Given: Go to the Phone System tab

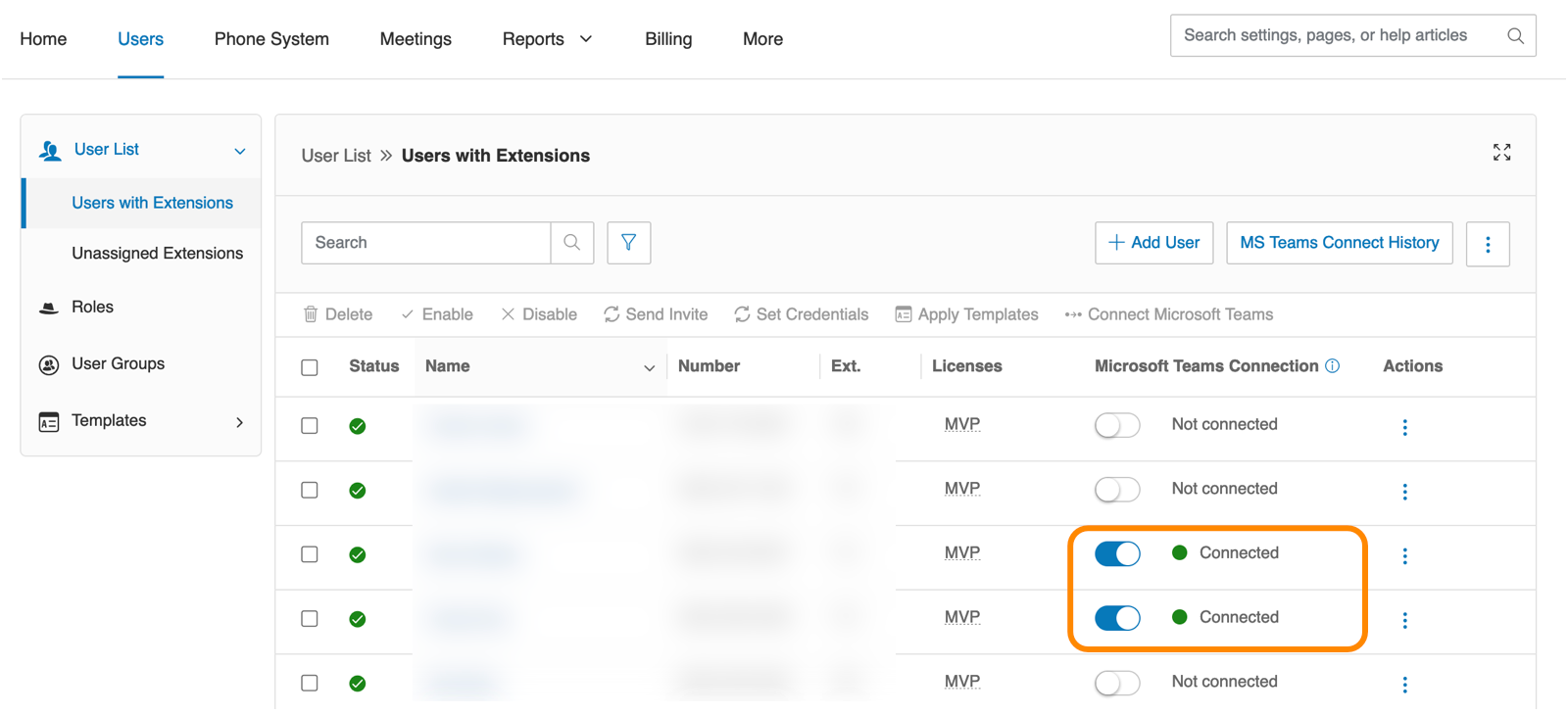Looking at the screenshot, I should (271, 39).
